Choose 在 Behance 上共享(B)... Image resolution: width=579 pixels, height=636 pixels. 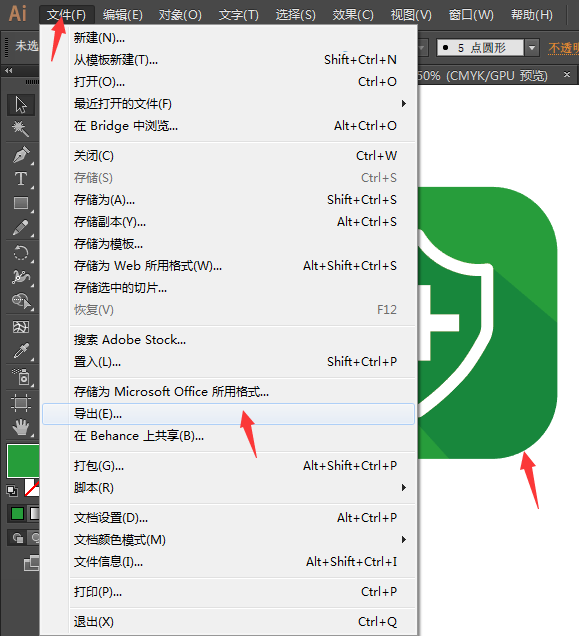(228, 436)
